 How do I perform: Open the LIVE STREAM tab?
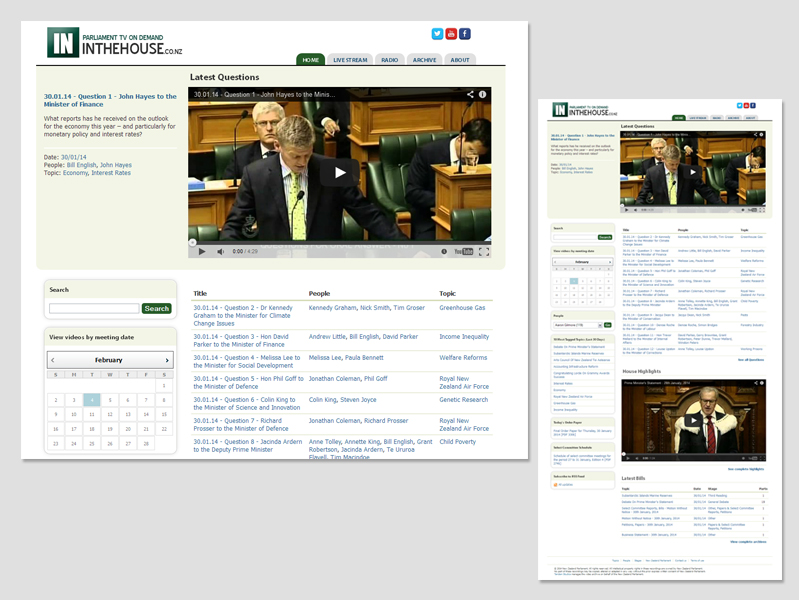coord(350,60)
